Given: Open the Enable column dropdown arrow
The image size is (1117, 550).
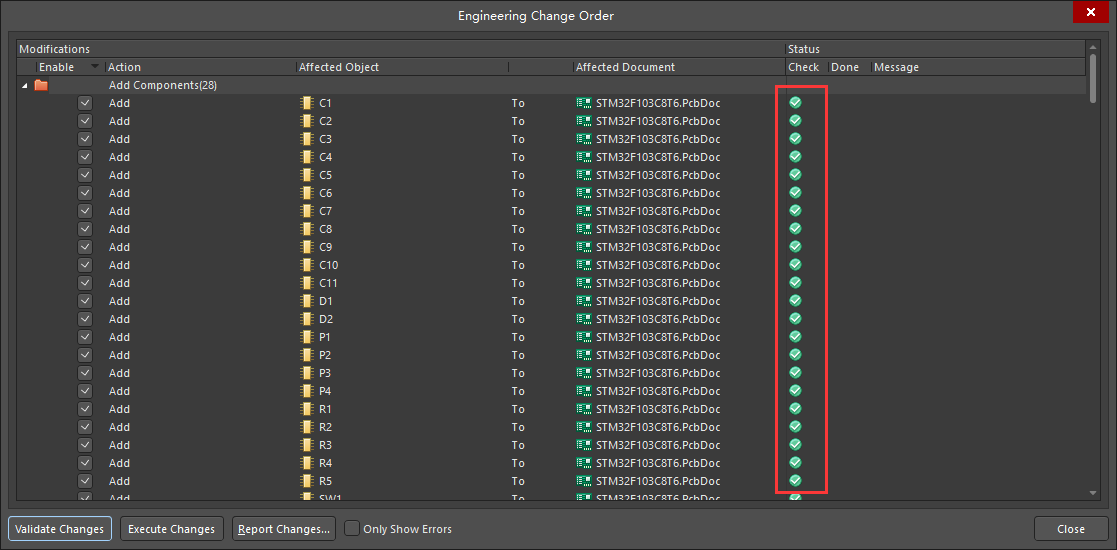Looking at the screenshot, I should (x=95, y=67).
